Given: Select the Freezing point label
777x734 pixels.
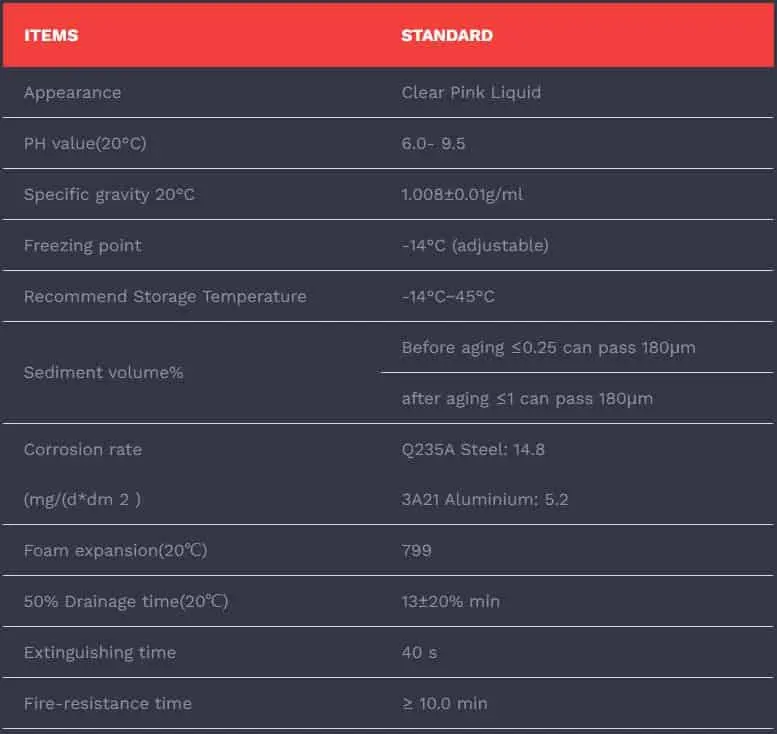Looking at the screenshot, I should pyautogui.click(x=83, y=245).
